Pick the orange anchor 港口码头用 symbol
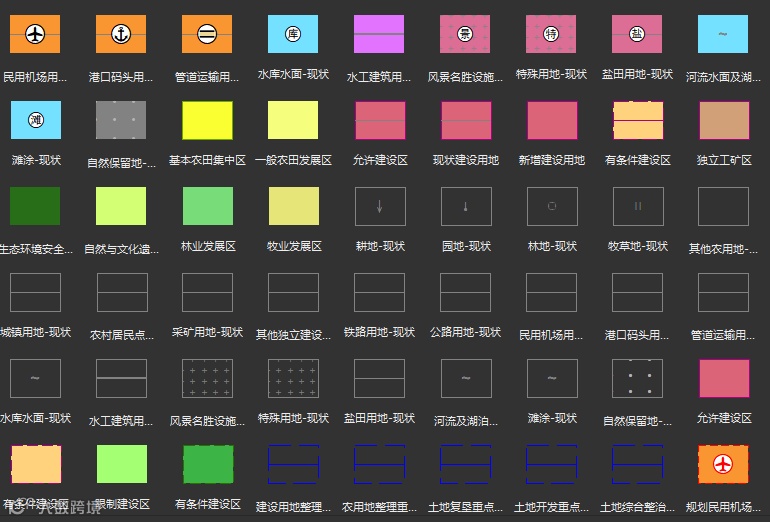Screen dimensions: 770x522 click(121, 34)
